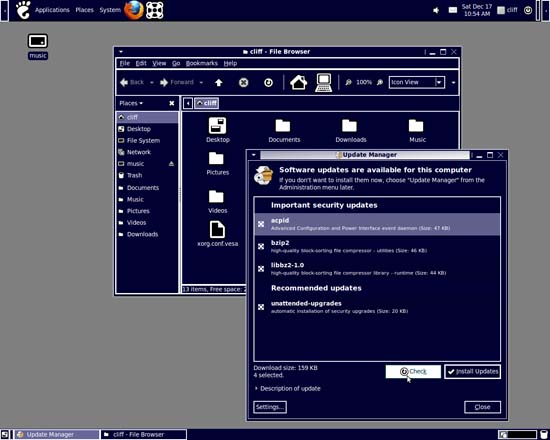Go up one folder in File Browser
This screenshot has height=440, width=550.
pos(219,82)
